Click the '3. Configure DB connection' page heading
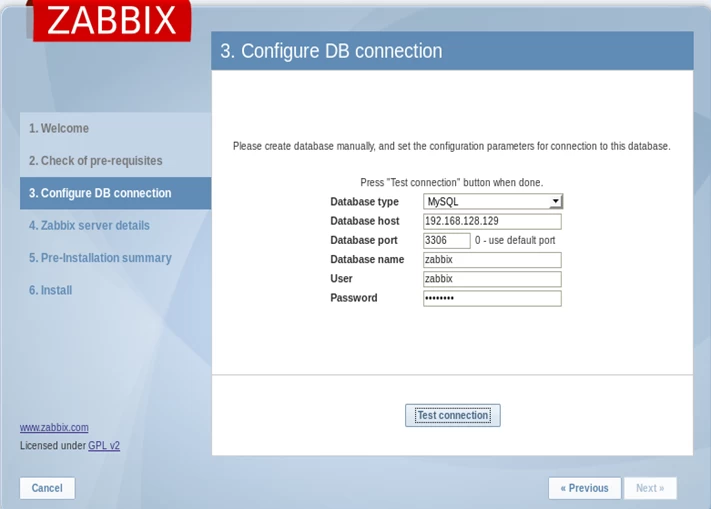 pyautogui.click(x=331, y=51)
